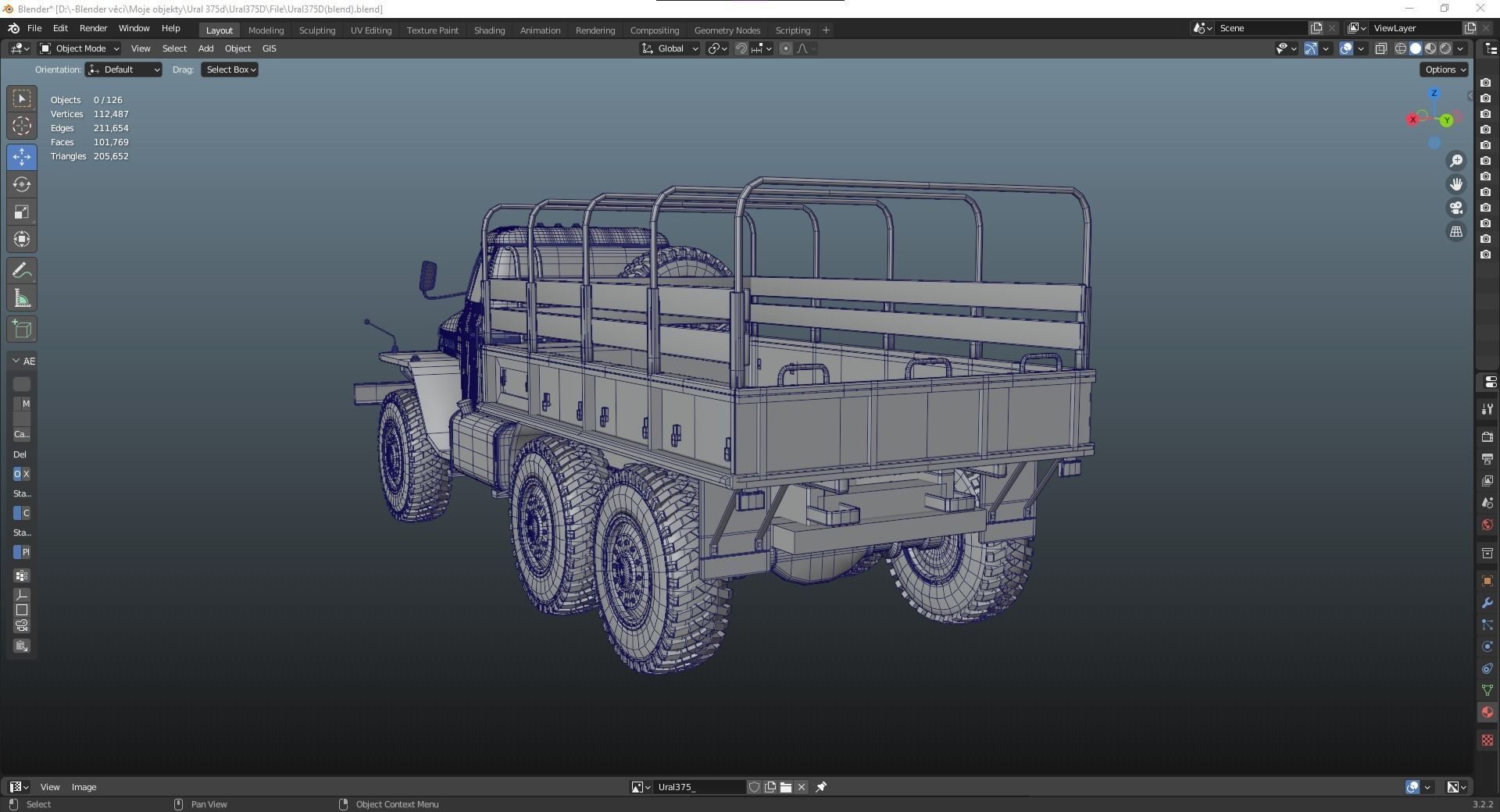Select the Transform tool
The height and width of the screenshot is (812, 1500).
pos(22,239)
